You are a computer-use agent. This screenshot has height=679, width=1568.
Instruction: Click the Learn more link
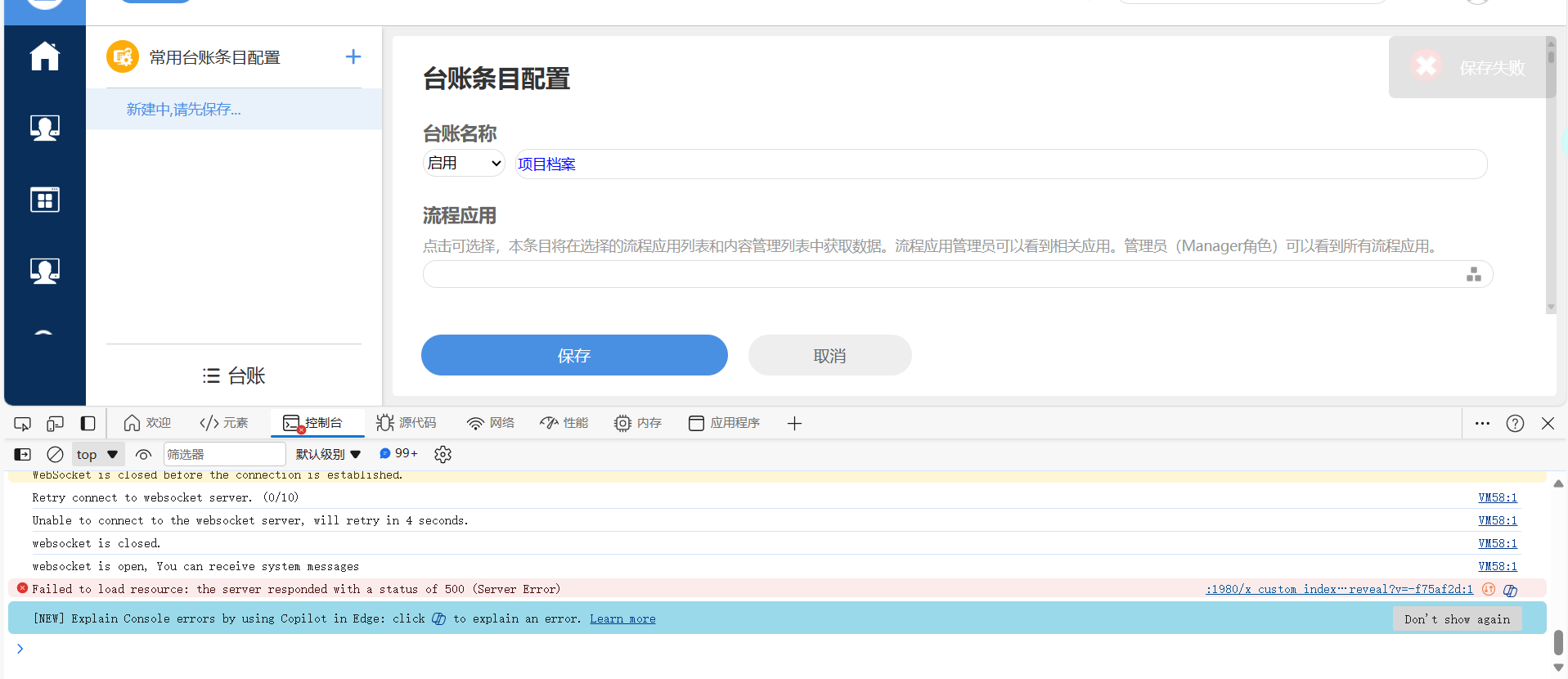(x=622, y=619)
